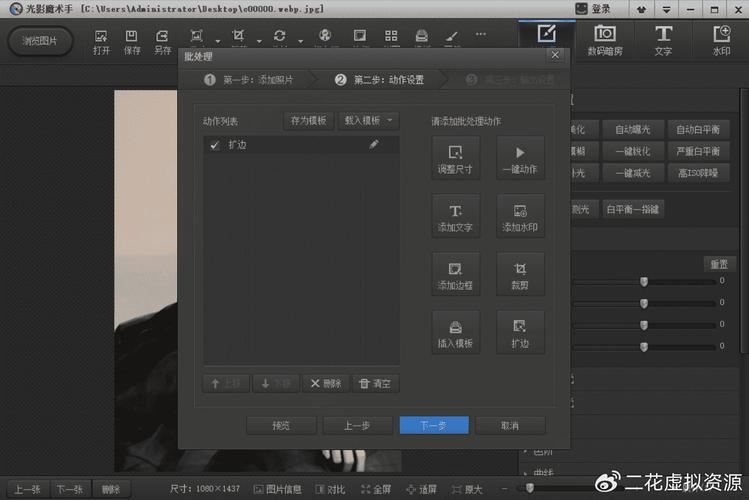Open the 载入模板 dropdown in the batch dialog
Image resolution: width=749 pixels, height=500 pixels.
tap(368, 121)
